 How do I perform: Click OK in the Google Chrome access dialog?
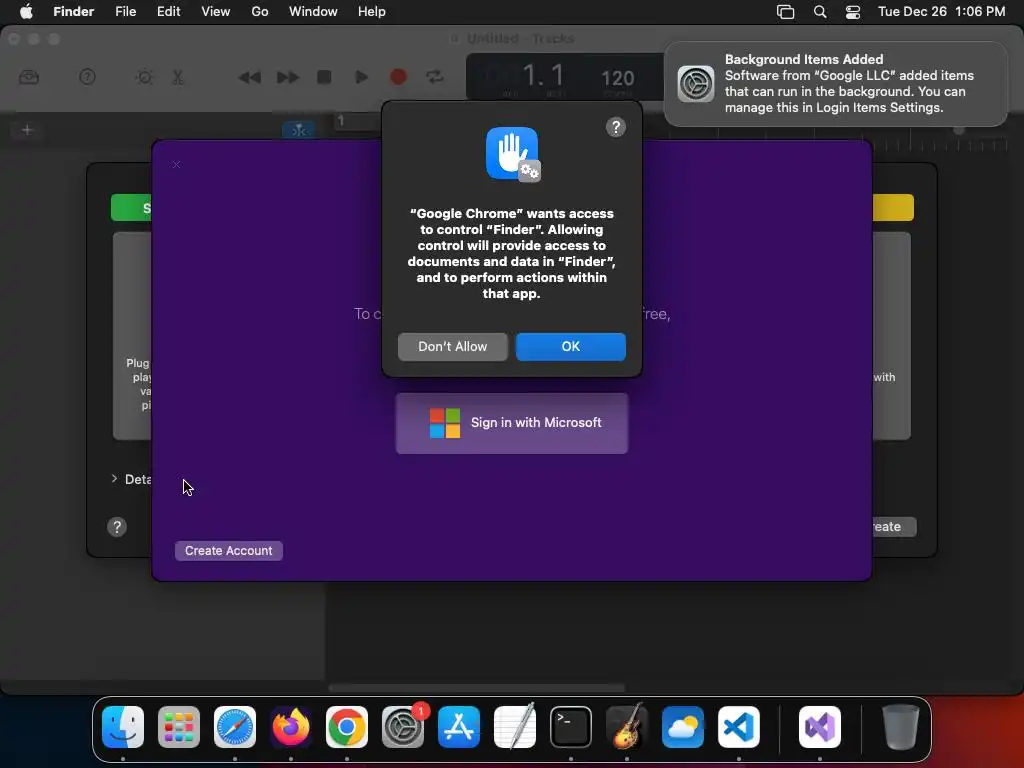click(570, 347)
